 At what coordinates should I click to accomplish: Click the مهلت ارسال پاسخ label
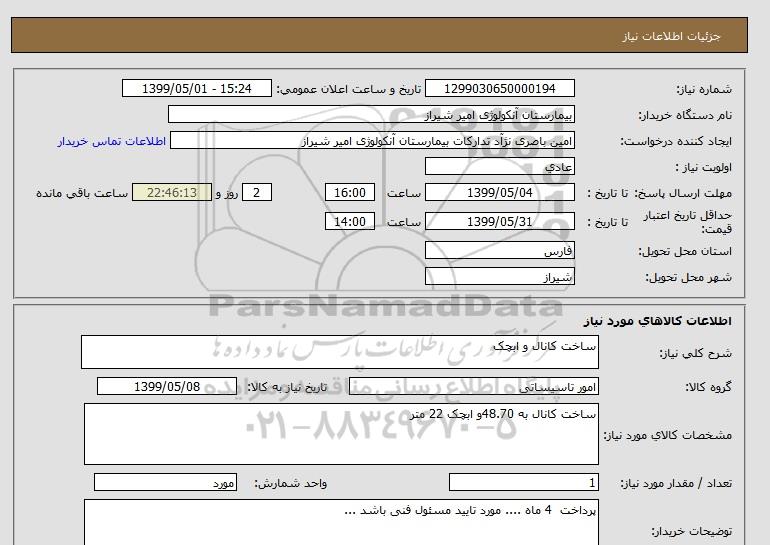click(x=683, y=193)
